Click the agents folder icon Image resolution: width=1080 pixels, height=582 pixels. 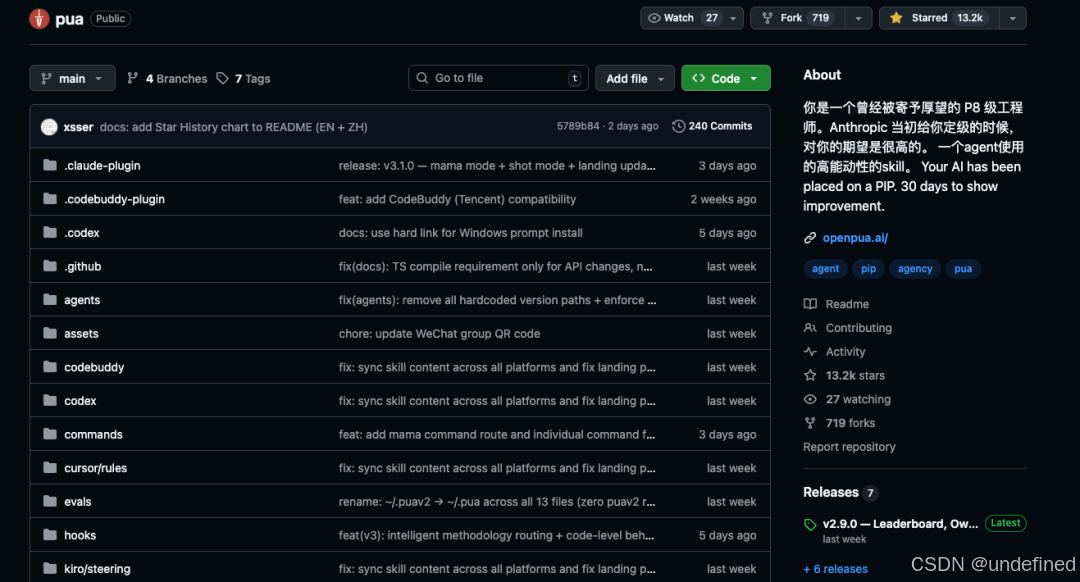pyautogui.click(x=50, y=300)
